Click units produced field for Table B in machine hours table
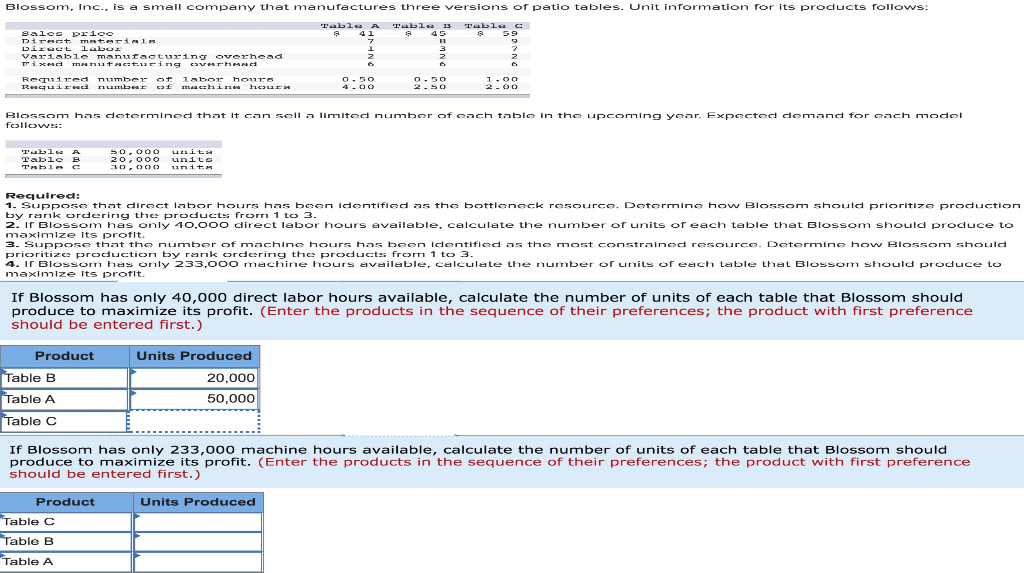 coord(198,541)
